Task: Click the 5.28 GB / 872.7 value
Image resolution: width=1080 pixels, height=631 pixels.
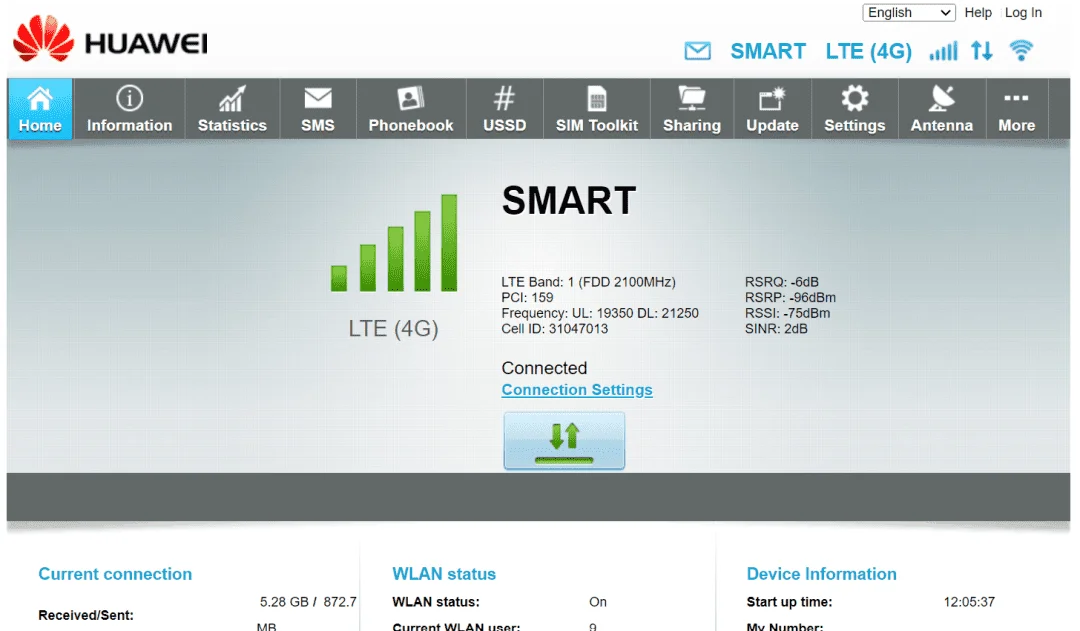Action: [x=308, y=602]
